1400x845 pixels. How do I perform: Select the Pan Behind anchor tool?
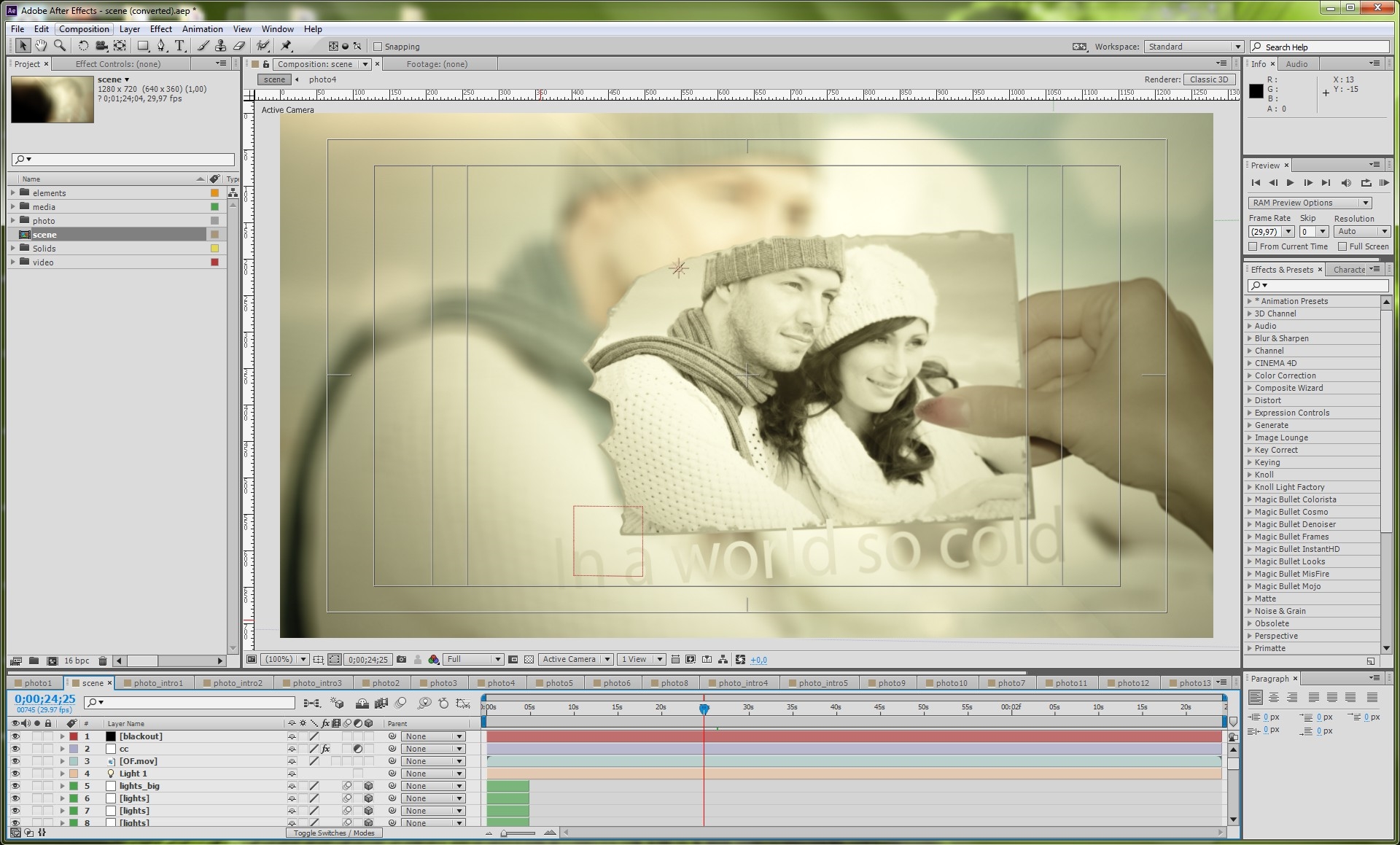point(120,46)
